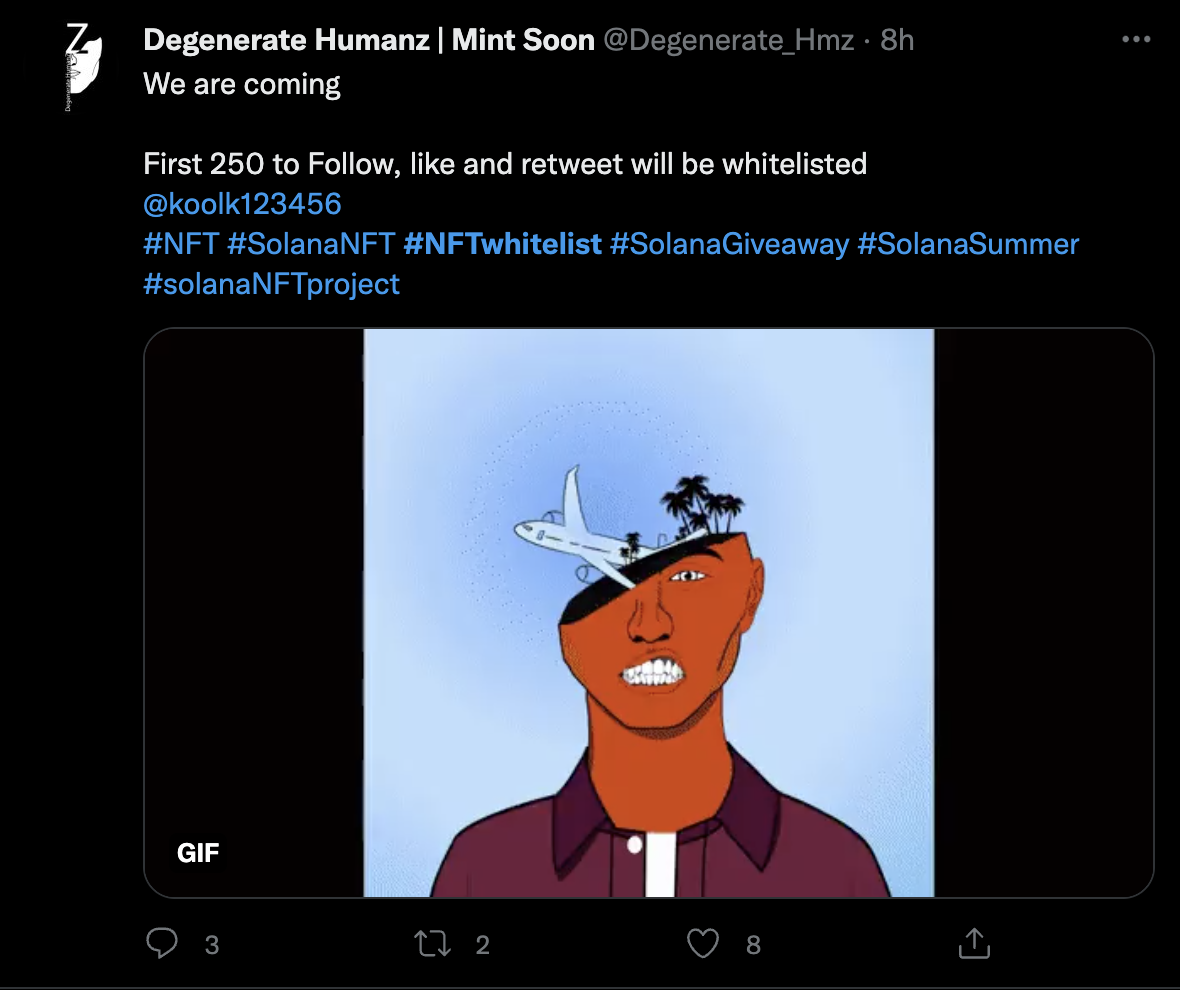Click the GIF badge on the media
This screenshot has width=1180, height=990.
click(198, 853)
